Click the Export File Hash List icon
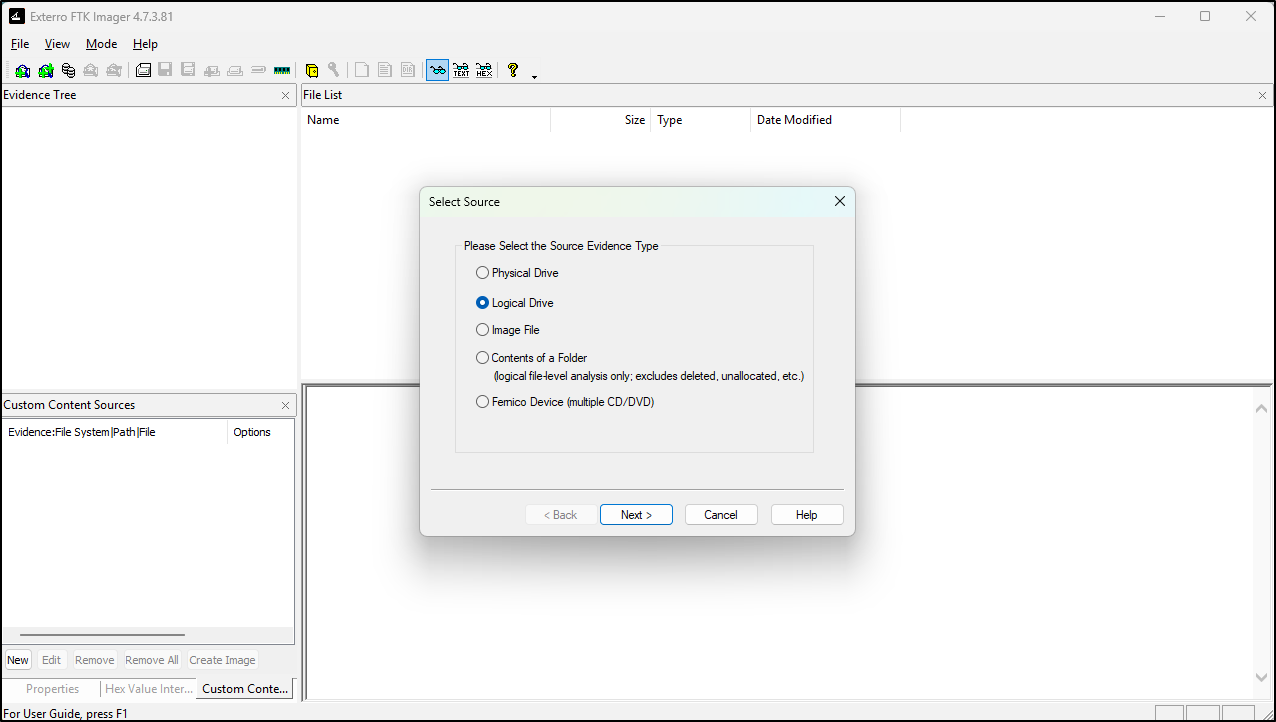Image resolution: width=1276 pixels, height=722 pixels. [385, 70]
